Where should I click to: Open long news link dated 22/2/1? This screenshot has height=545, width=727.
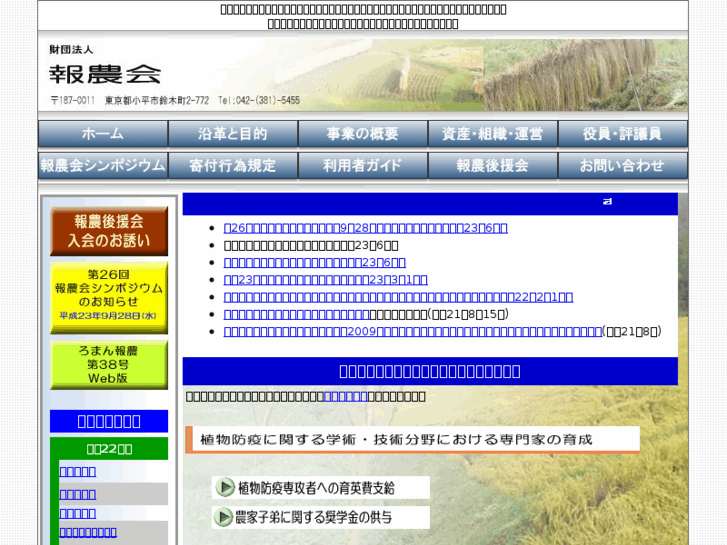tap(398, 297)
